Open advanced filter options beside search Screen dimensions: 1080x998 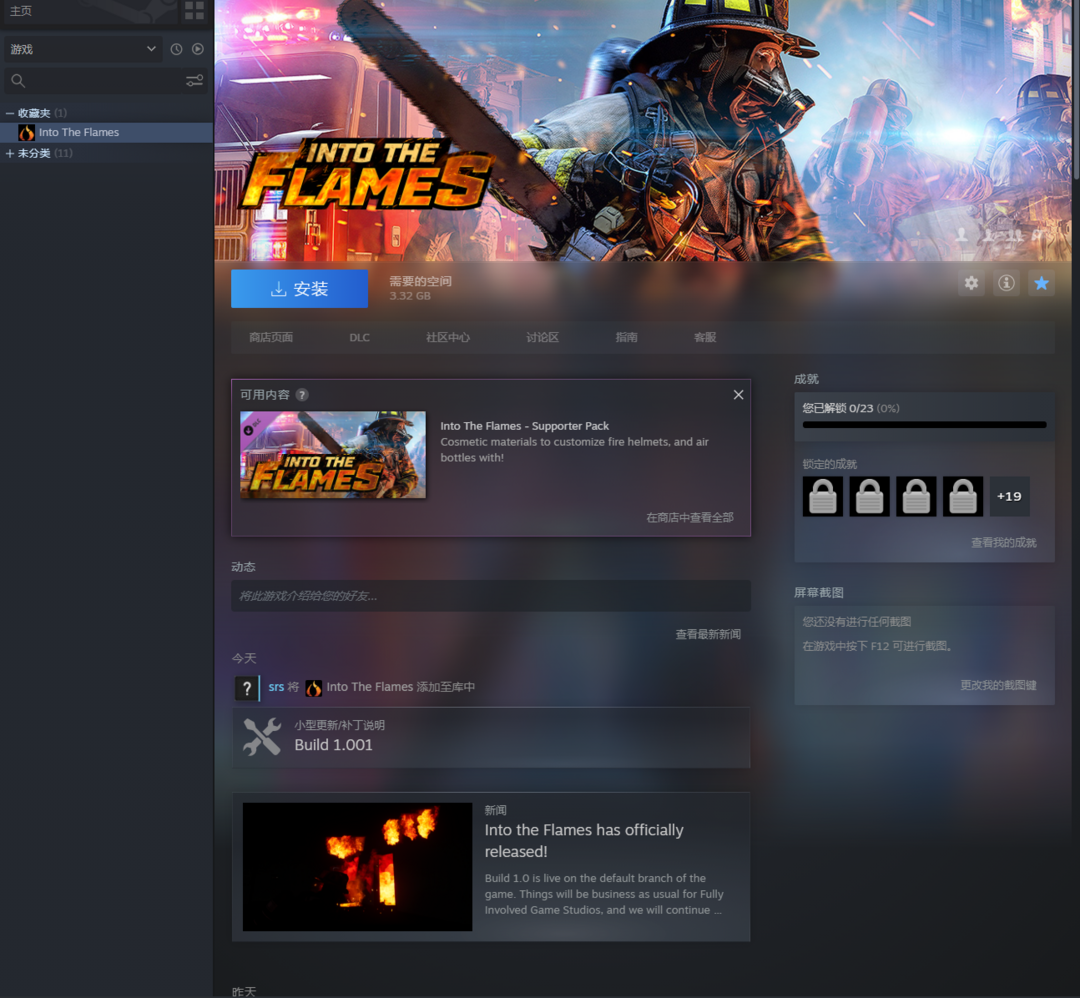click(x=194, y=81)
